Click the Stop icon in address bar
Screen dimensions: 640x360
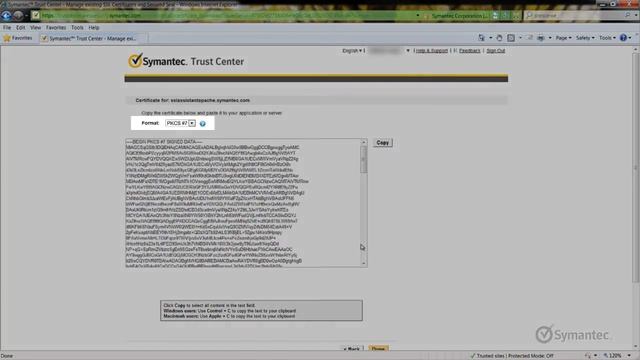coord(516,16)
